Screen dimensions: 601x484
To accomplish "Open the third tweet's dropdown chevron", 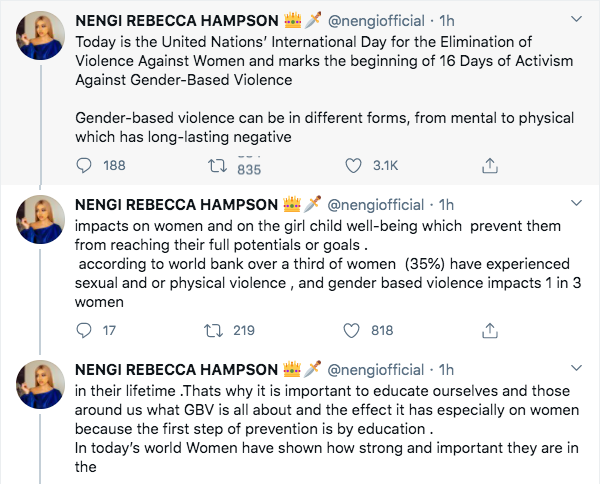I will tap(575, 369).
